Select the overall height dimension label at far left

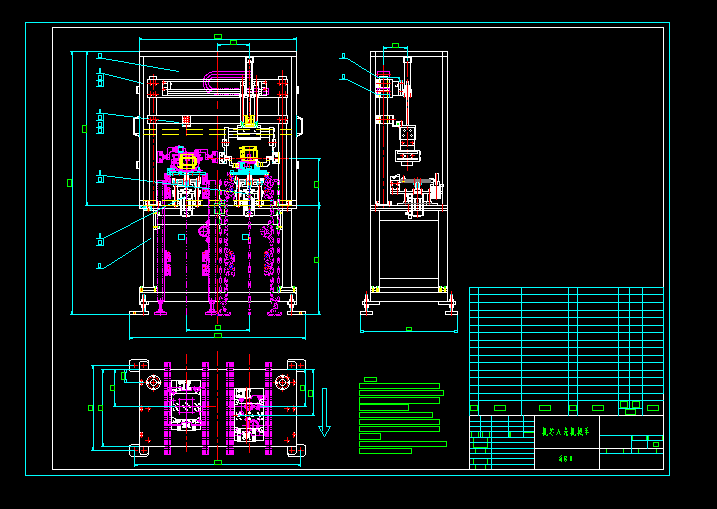pyautogui.click(x=70, y=183)
